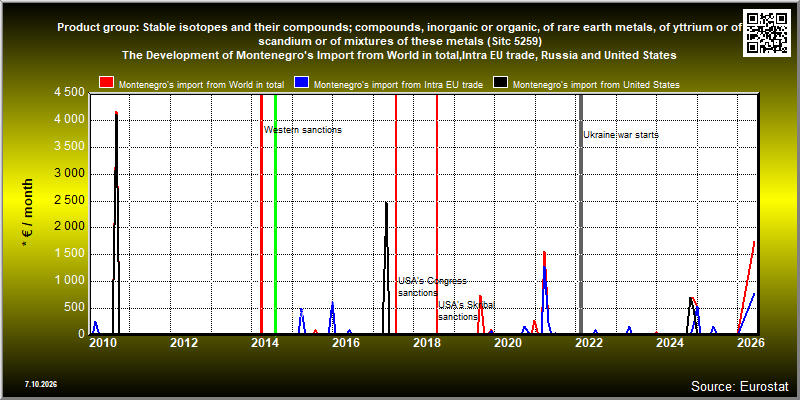Click the x-axis label 2018
The width and height of the screenshot is (800, 400).
(427, 343)
